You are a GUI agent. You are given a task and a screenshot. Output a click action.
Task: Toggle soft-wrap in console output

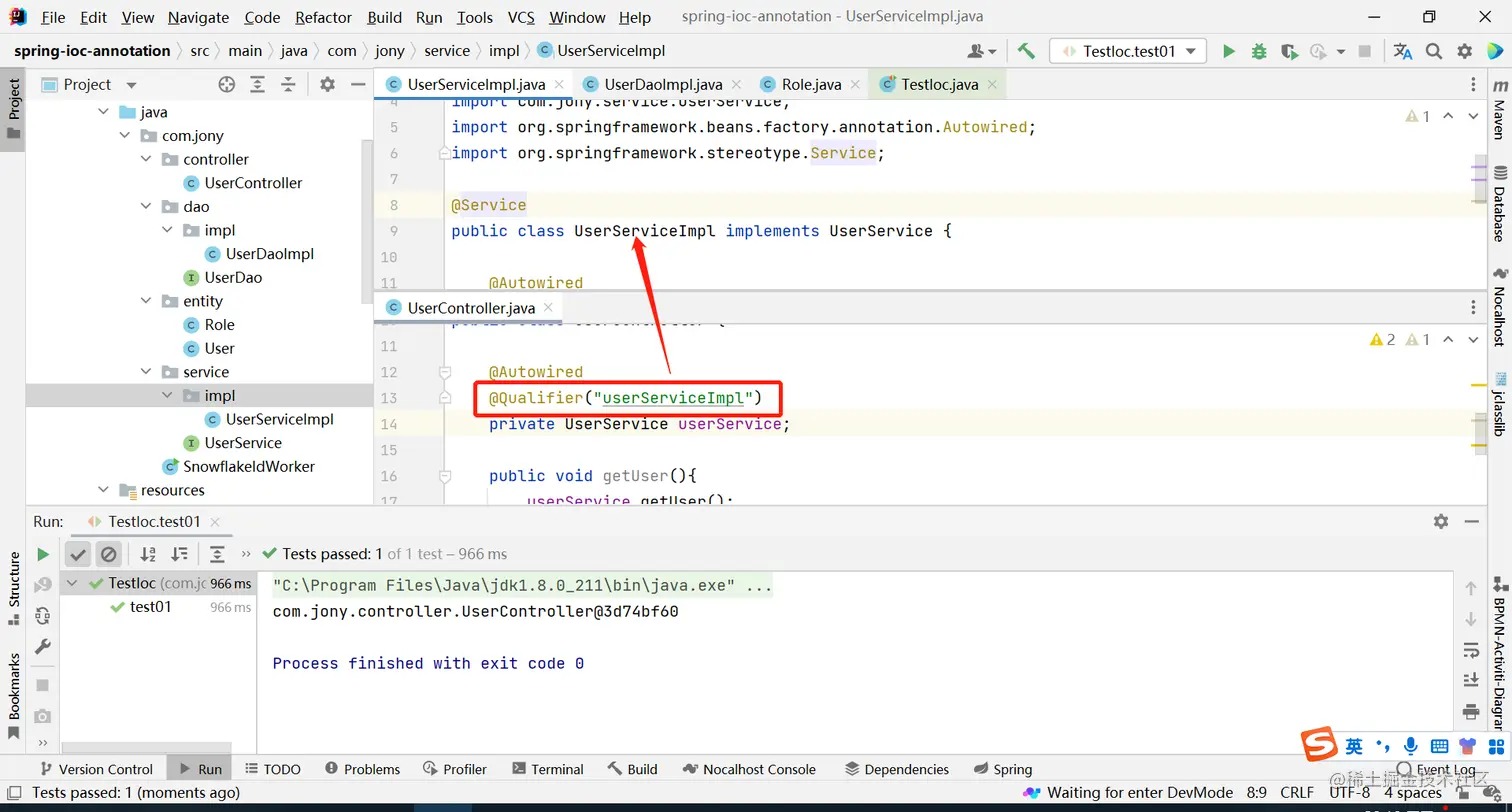coord(1471,650)
